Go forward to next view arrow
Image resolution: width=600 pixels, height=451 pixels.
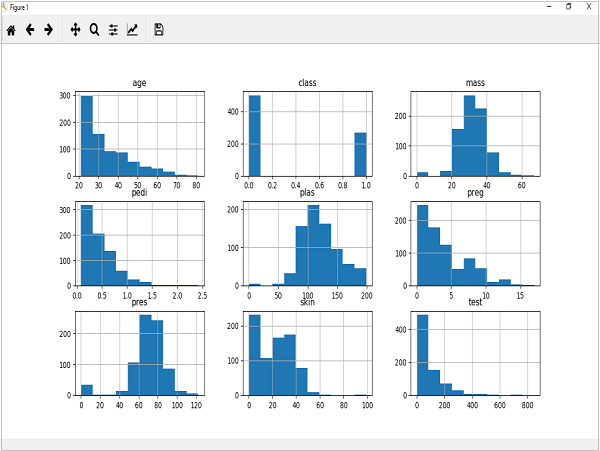click(48, 30)
